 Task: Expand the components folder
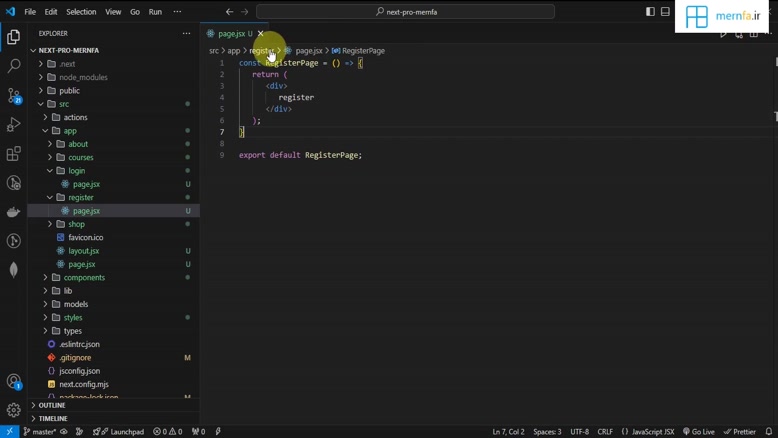tap(84, 277)
